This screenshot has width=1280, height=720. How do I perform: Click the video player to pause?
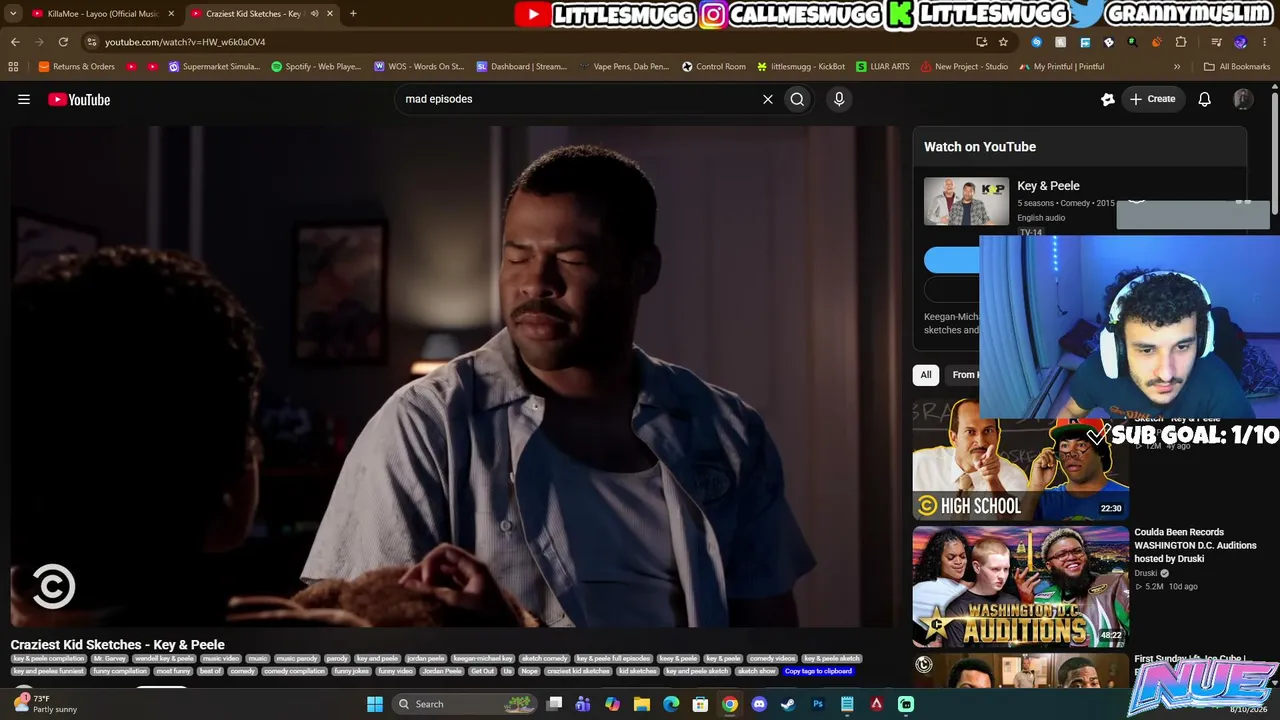pyautogui.click(x=455, y=376)
